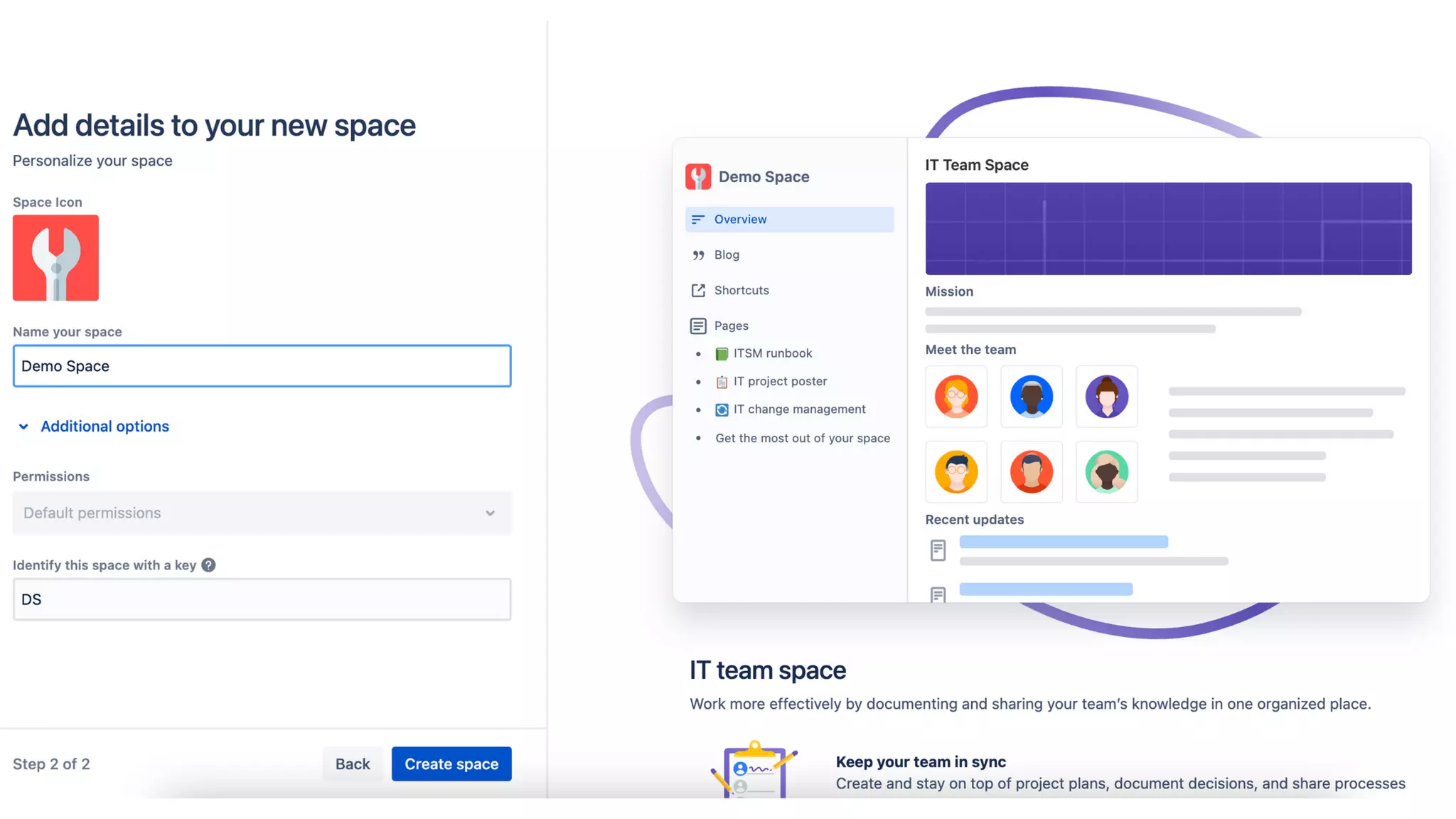The image size is (1456, 819).
Task: Click the Pages document icon
Action: 698,326
